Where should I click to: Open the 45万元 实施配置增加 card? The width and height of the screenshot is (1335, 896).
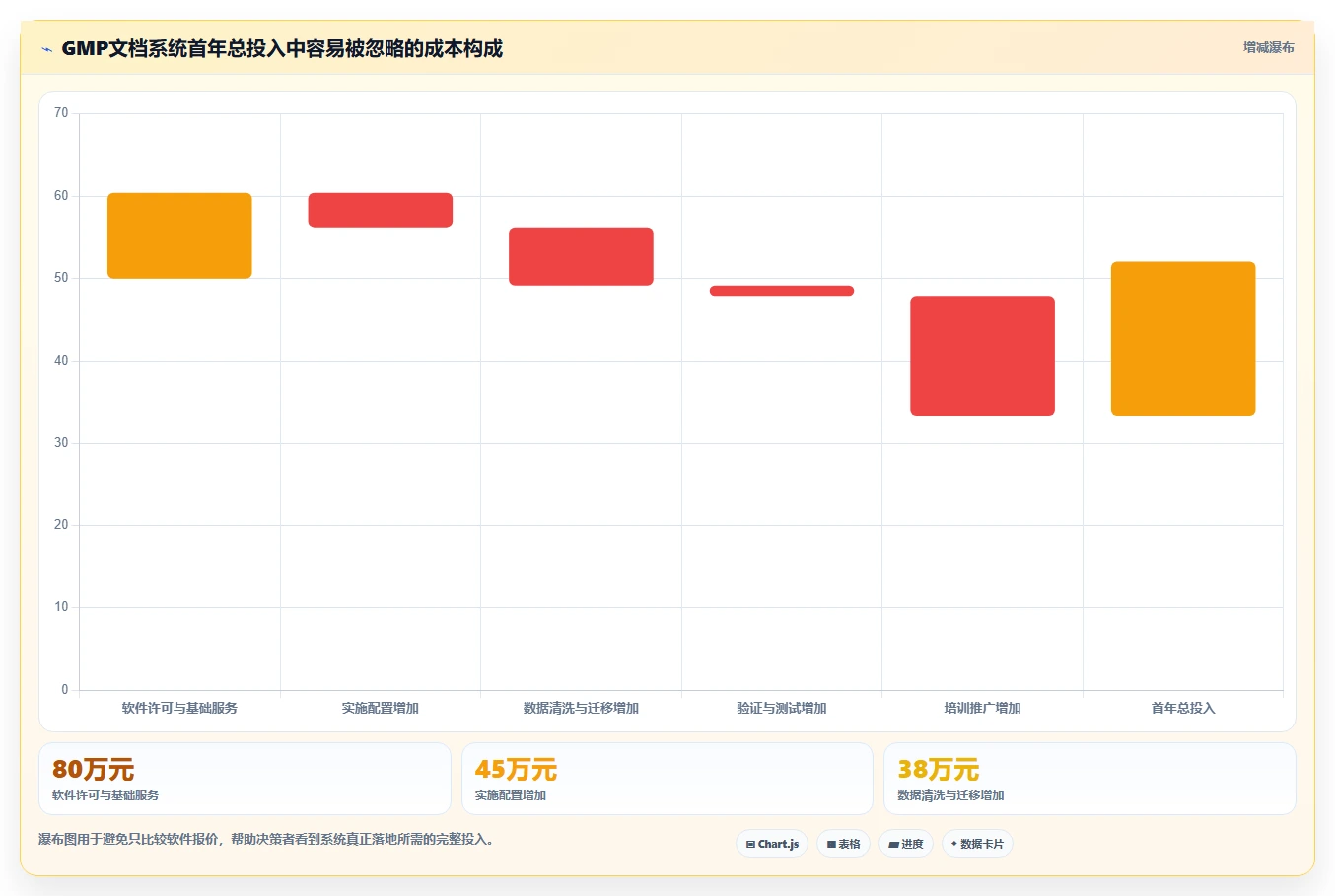[x=667, y=779]
